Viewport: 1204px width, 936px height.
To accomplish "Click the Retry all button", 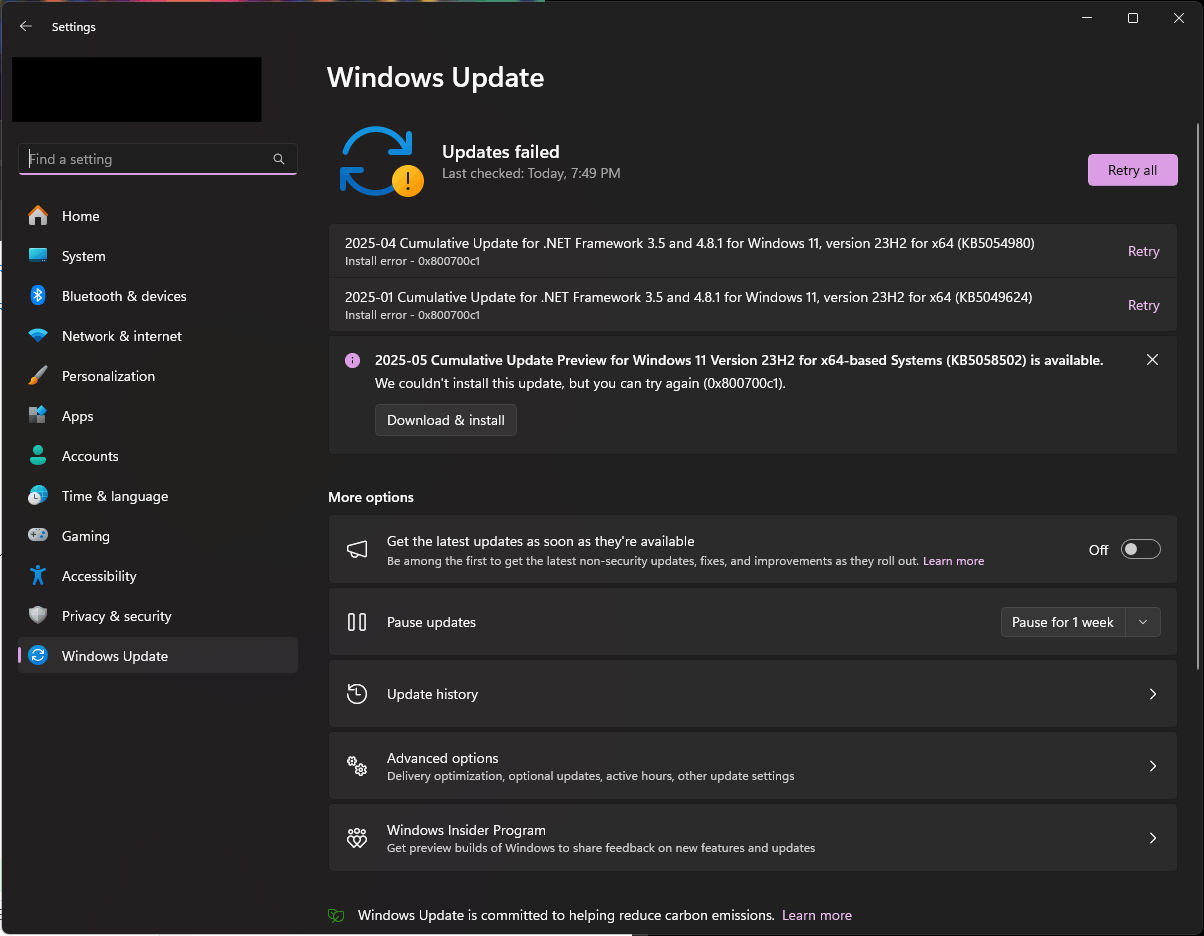I will pyautogui.click(x=1132, y=170).
